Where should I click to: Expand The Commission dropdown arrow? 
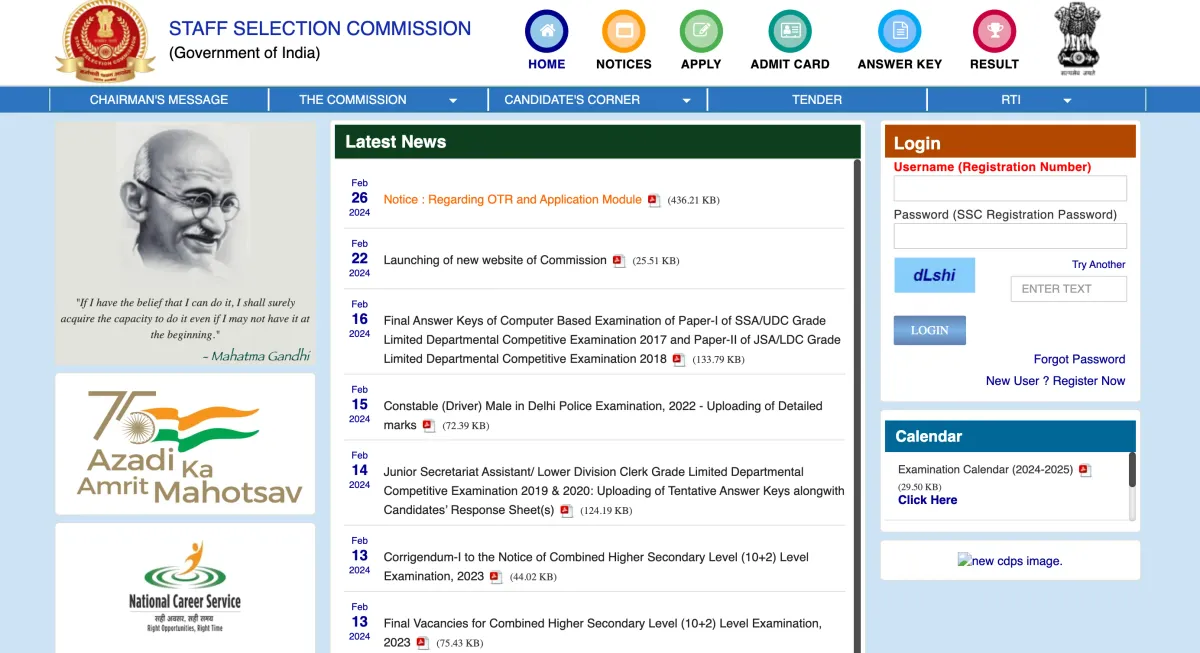coord(453,101)
